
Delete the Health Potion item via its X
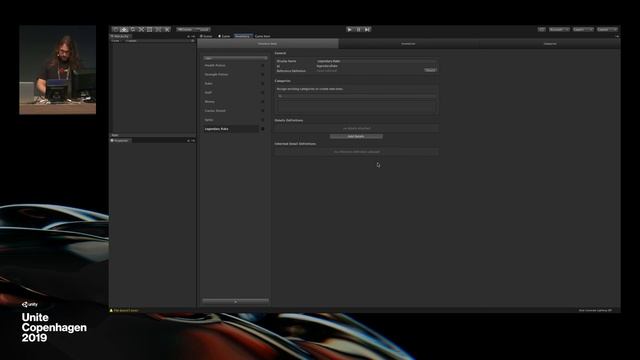[262, 65]
